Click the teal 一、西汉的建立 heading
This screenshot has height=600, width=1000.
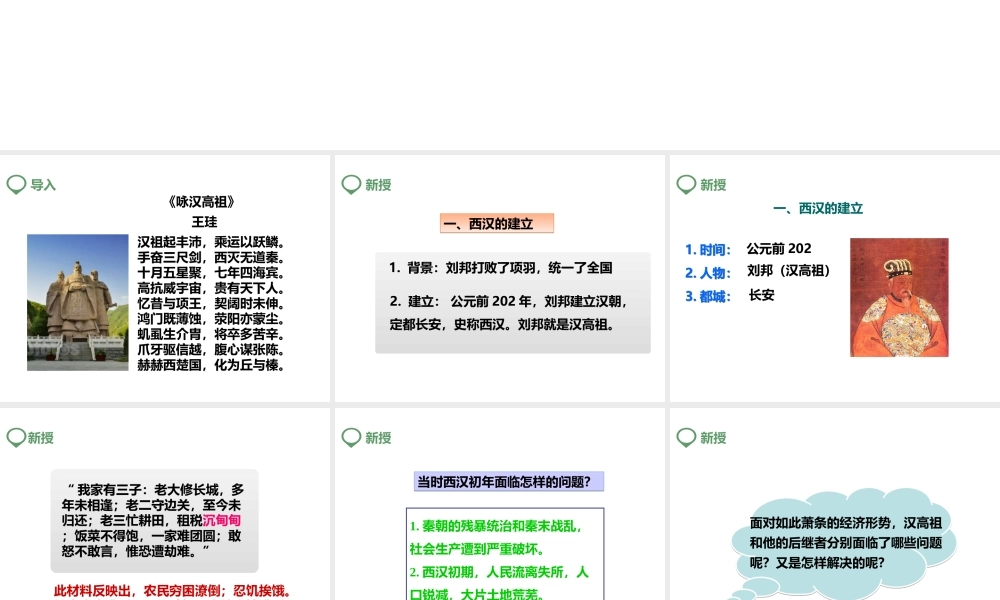click(x=818, y=209)
